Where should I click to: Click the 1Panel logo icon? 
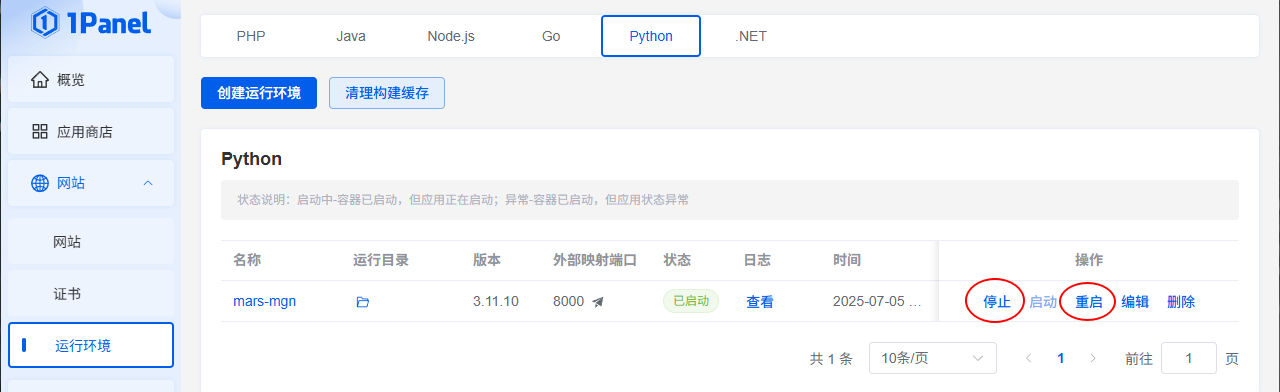pos(45,21)
